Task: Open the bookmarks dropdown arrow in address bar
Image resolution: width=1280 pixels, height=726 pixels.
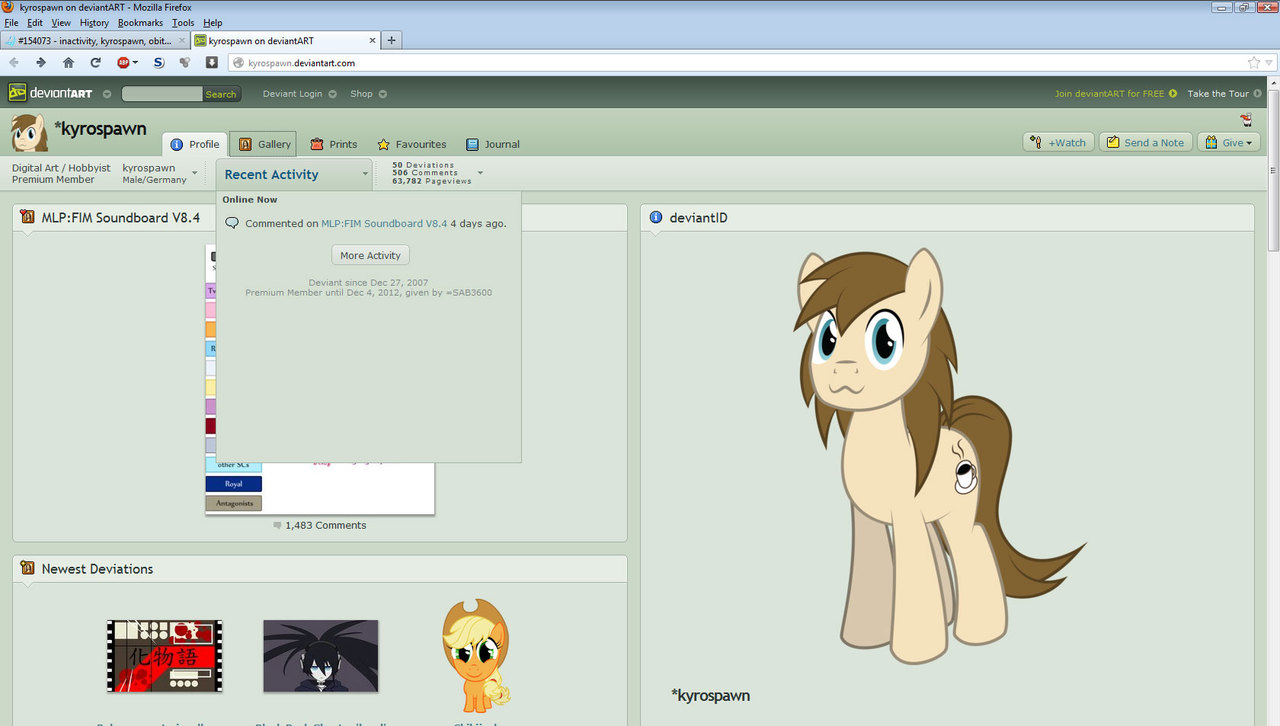Action: (x=1268, y=63)
